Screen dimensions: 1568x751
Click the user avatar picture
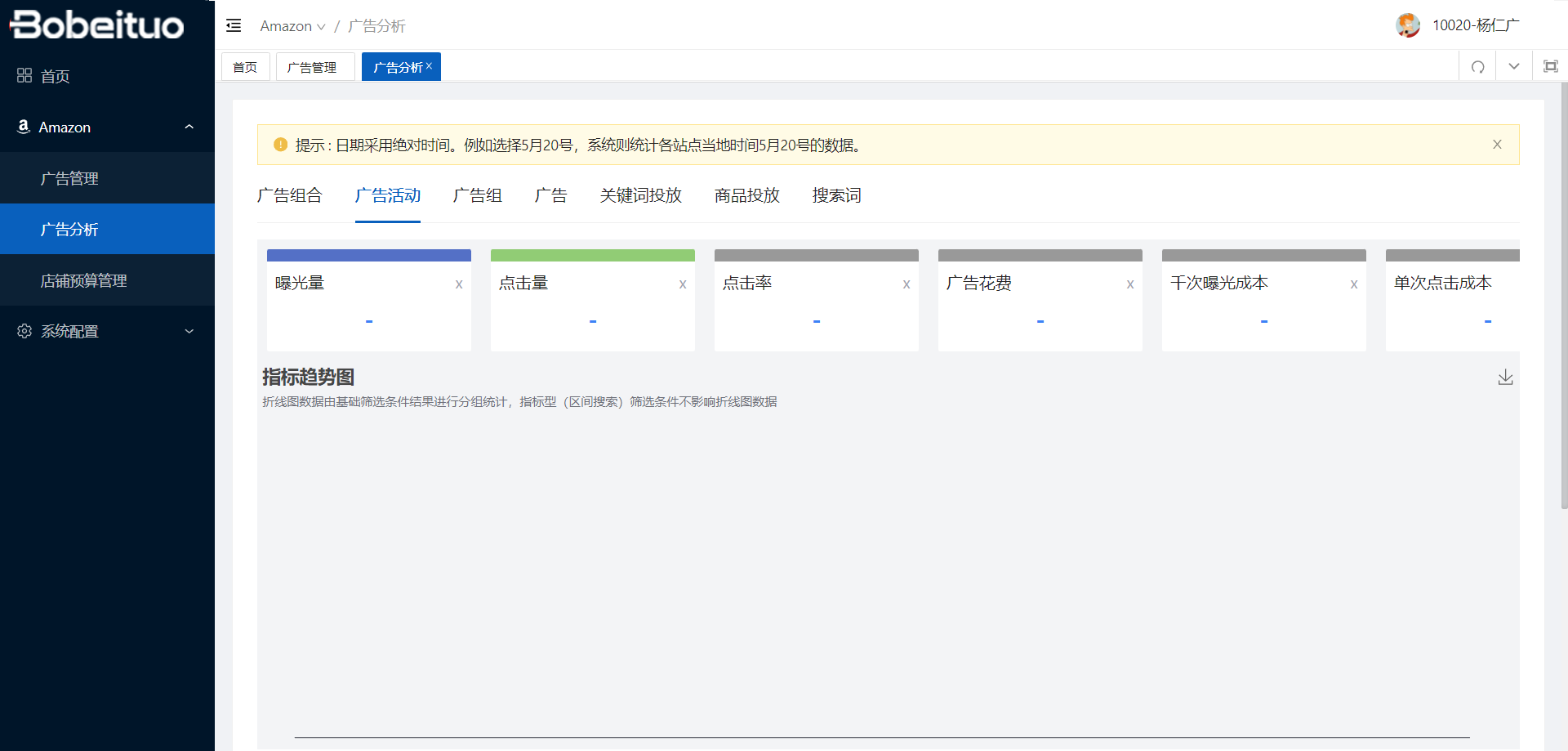point(1408,25)
